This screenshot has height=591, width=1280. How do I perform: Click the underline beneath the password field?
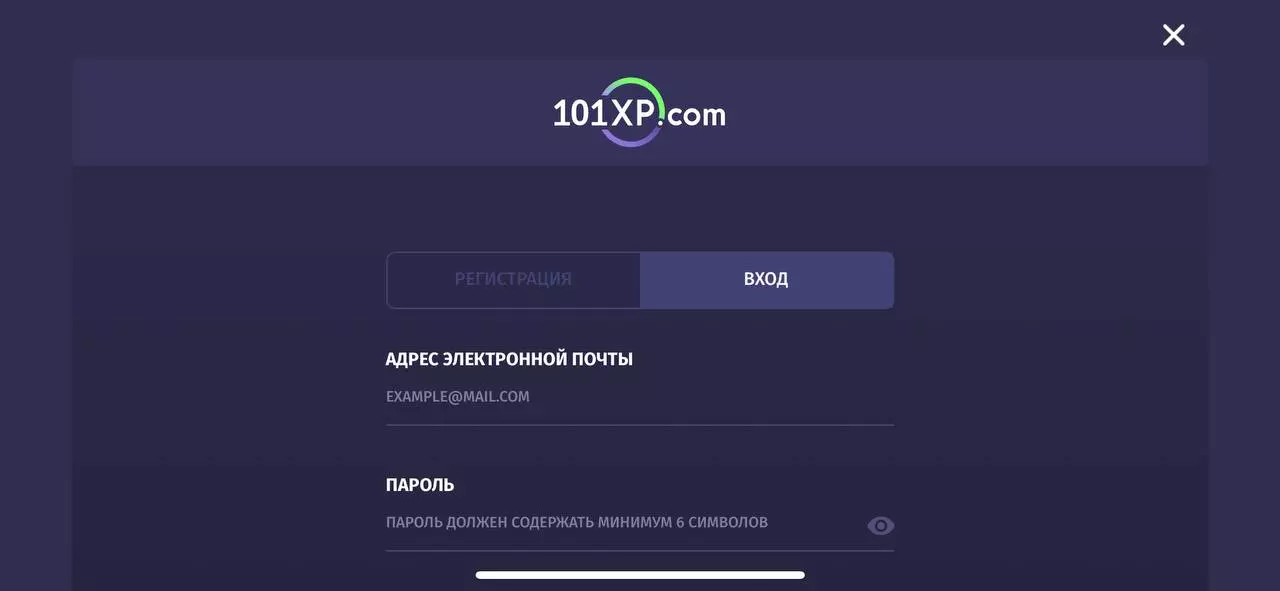point(640,550)
